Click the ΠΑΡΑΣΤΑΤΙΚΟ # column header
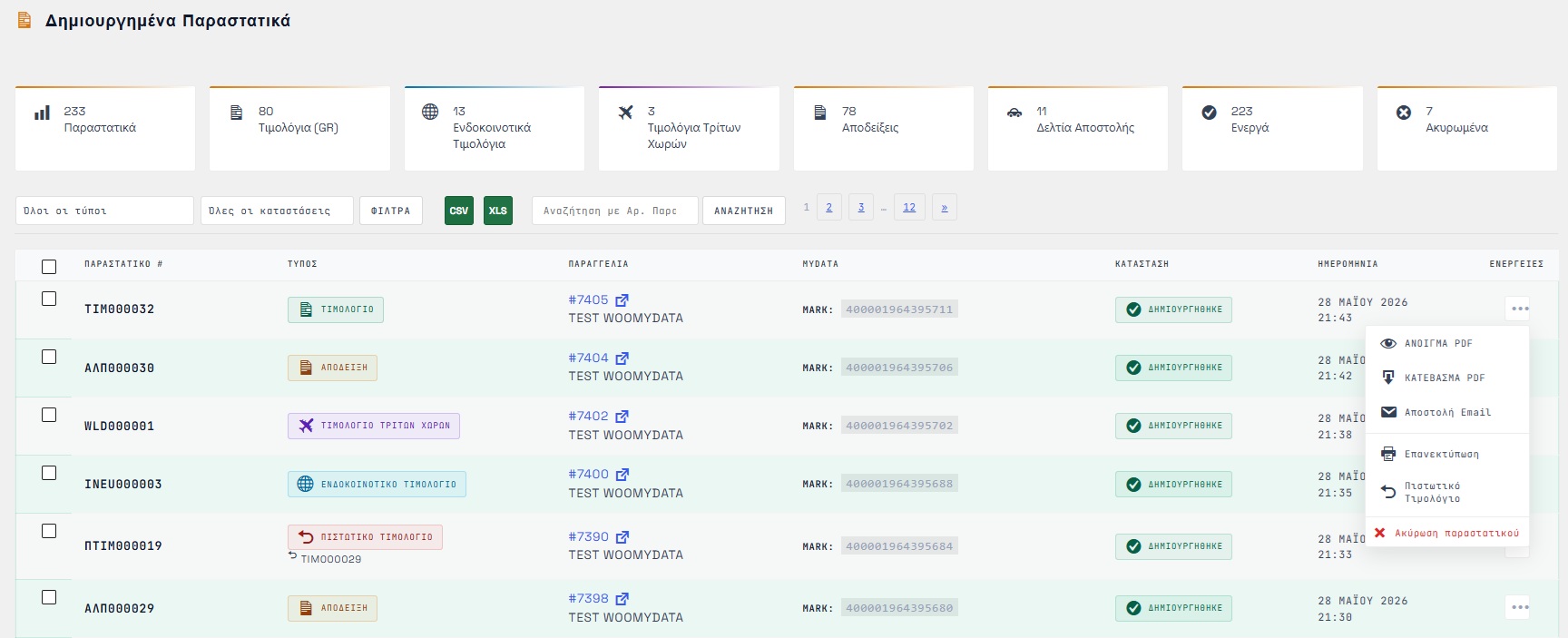The width and height of the screenshot is (1568, 638). click(123, 264)
